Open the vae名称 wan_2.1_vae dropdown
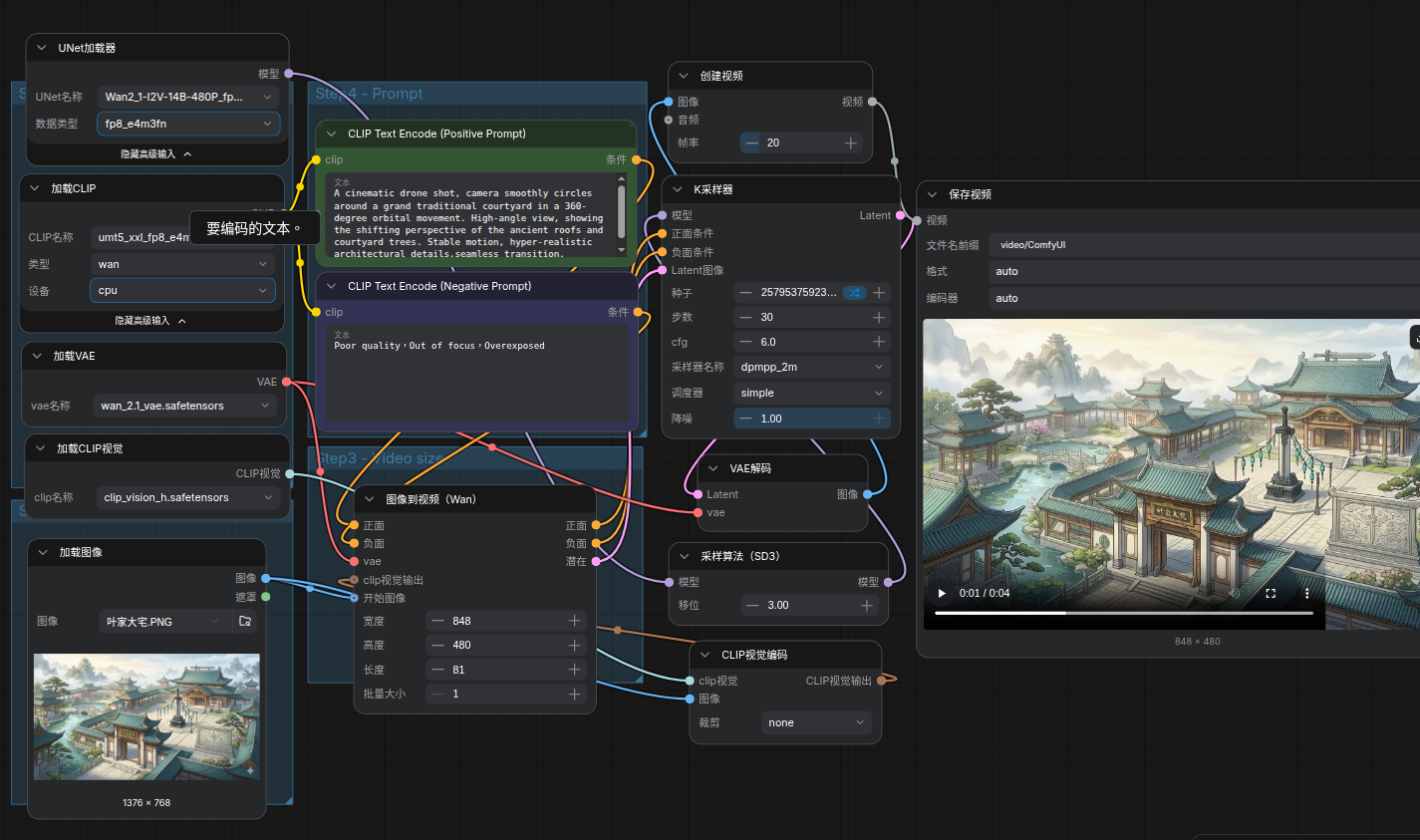Viewport: 1420px width, 840px height. click(184, 406)
